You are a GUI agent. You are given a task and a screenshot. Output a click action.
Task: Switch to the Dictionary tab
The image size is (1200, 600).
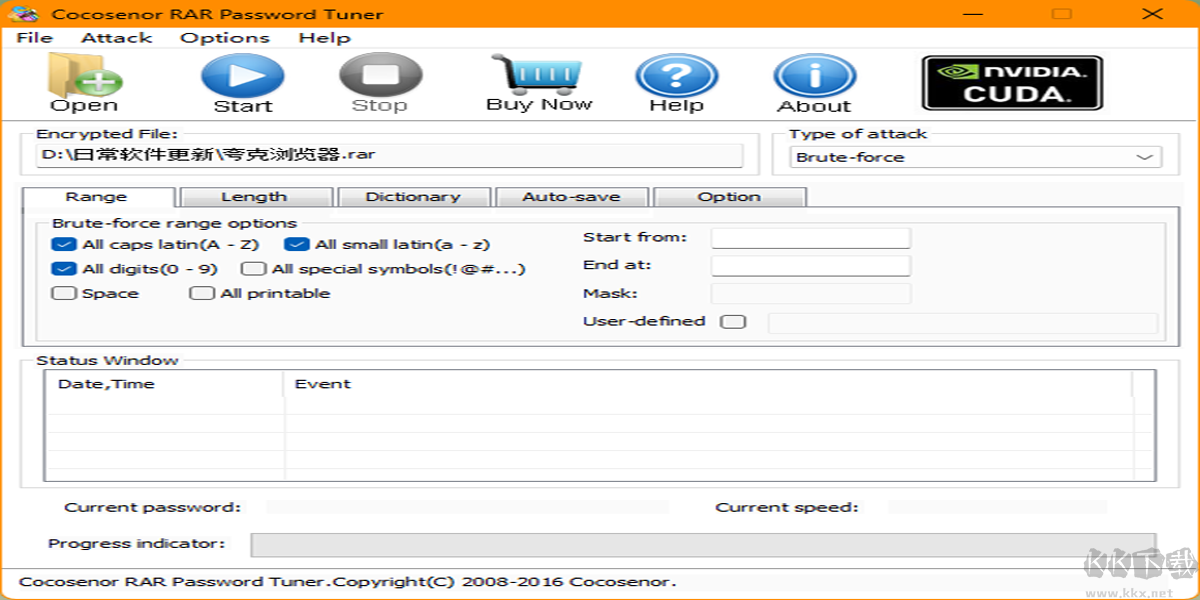[413, 197]
